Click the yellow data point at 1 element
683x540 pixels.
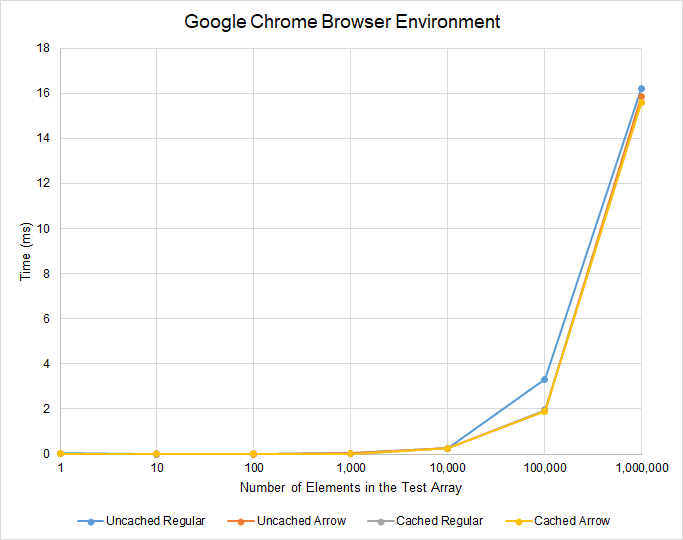click(61, 453)
